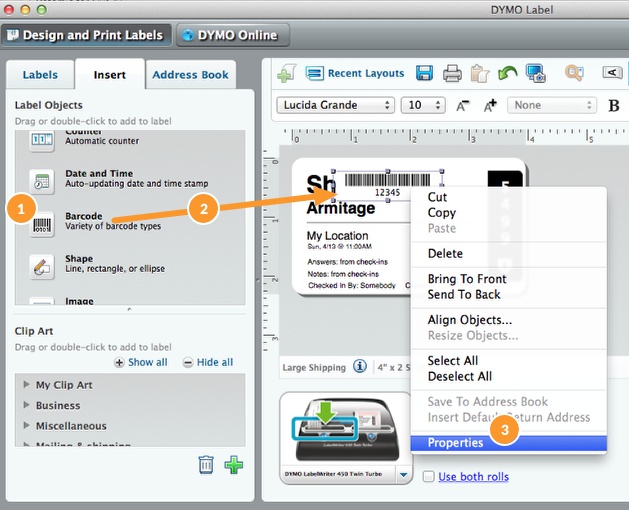Image resolution: width=629 pixels, height=510 pixels.
Task: Select the Counter object icon
Action: click(42, 140)
